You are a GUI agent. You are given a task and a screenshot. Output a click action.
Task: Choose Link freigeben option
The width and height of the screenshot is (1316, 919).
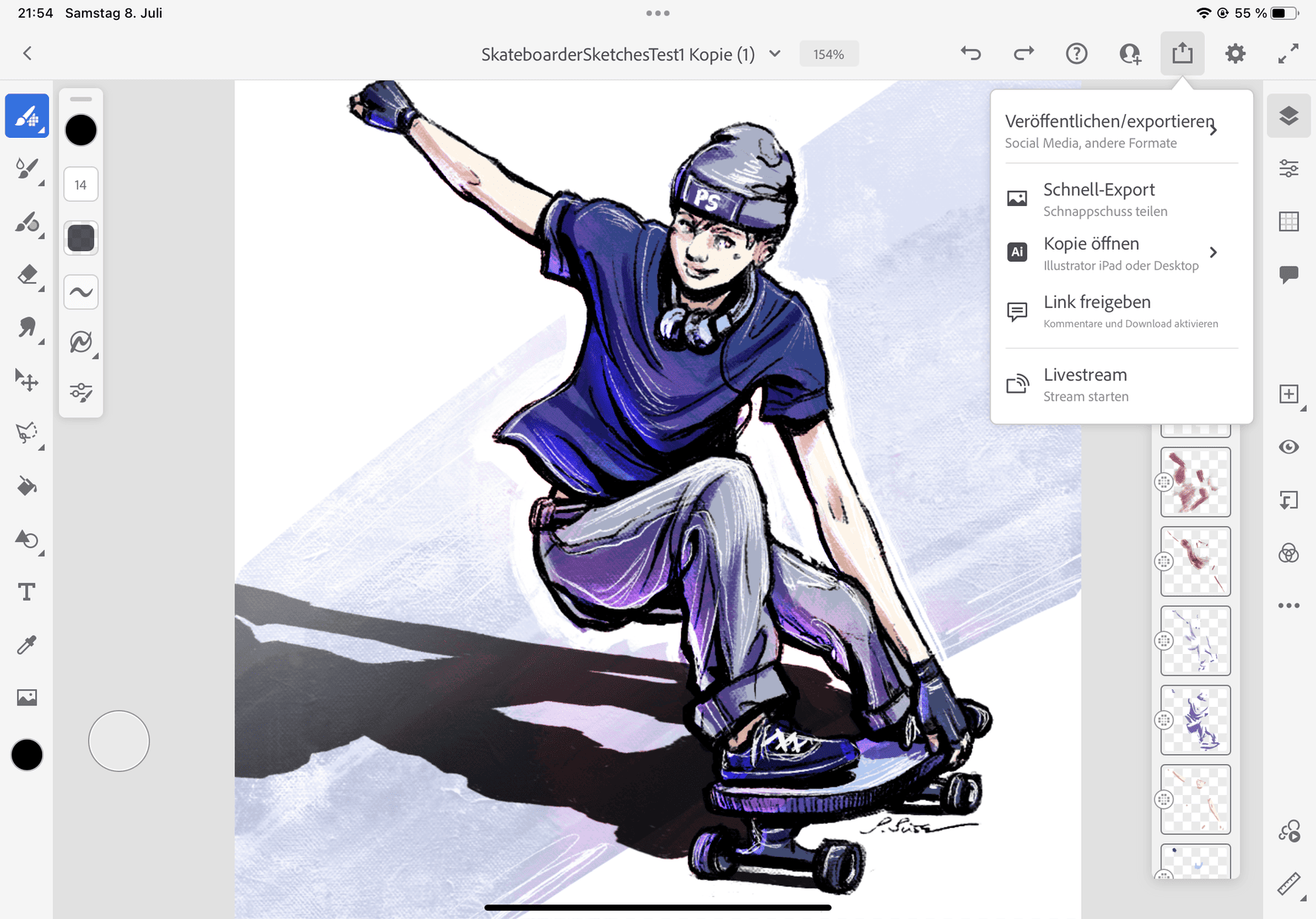pyautogui.click(x=1121, y=312)
